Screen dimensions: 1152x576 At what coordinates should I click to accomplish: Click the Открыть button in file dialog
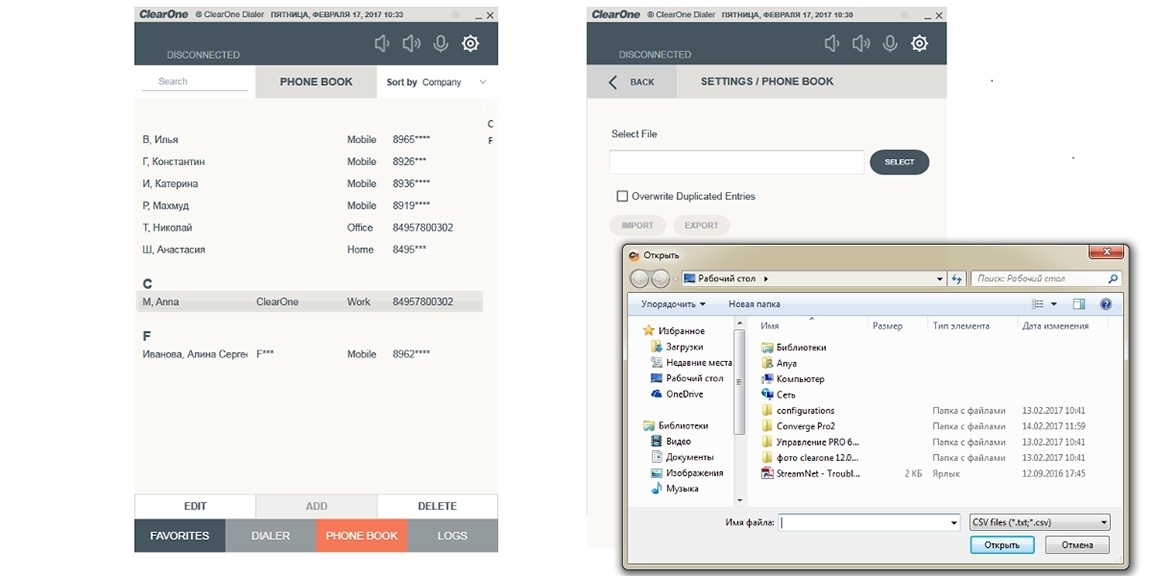(x=1001, y=545)
